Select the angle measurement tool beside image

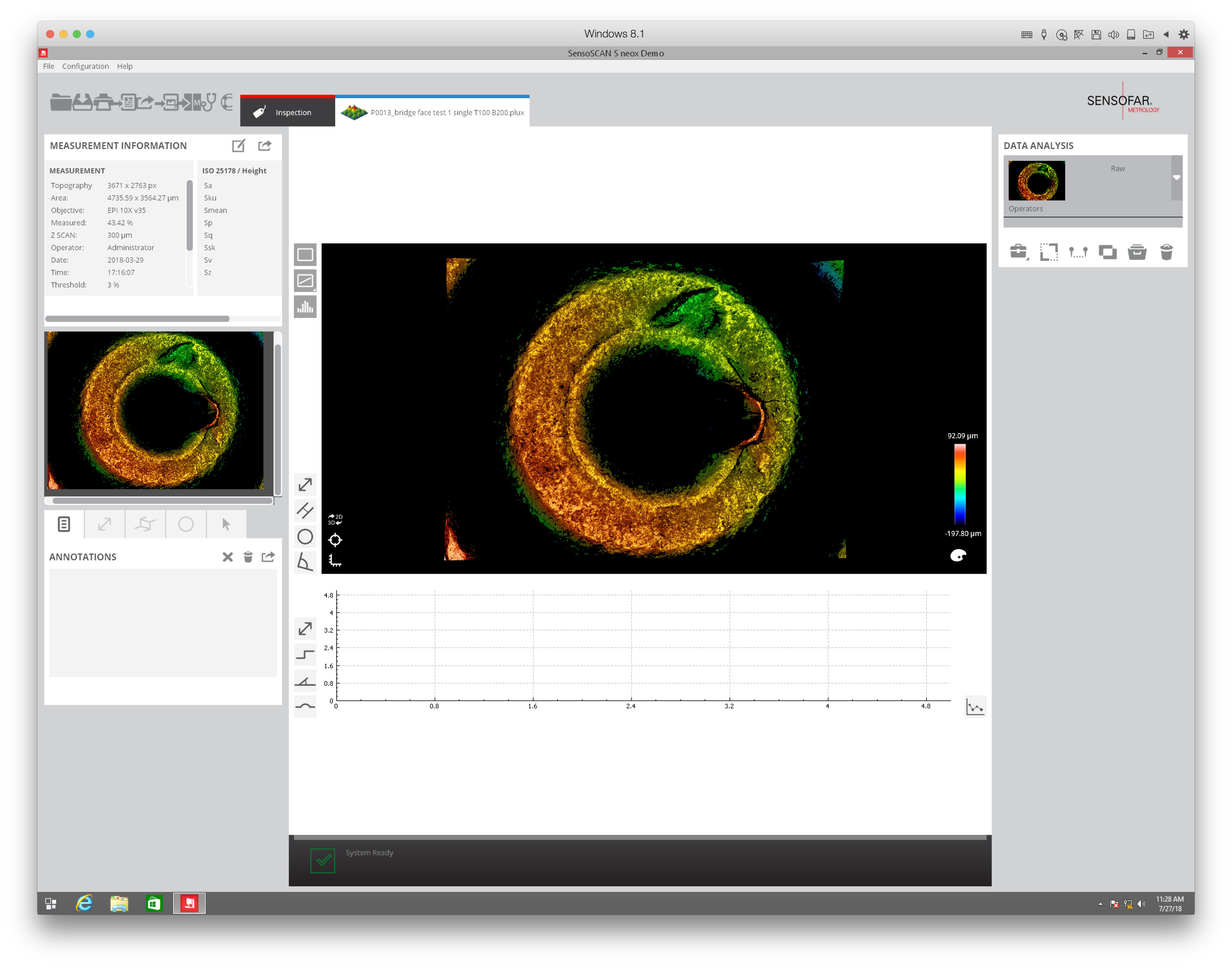tap(305, 561)
